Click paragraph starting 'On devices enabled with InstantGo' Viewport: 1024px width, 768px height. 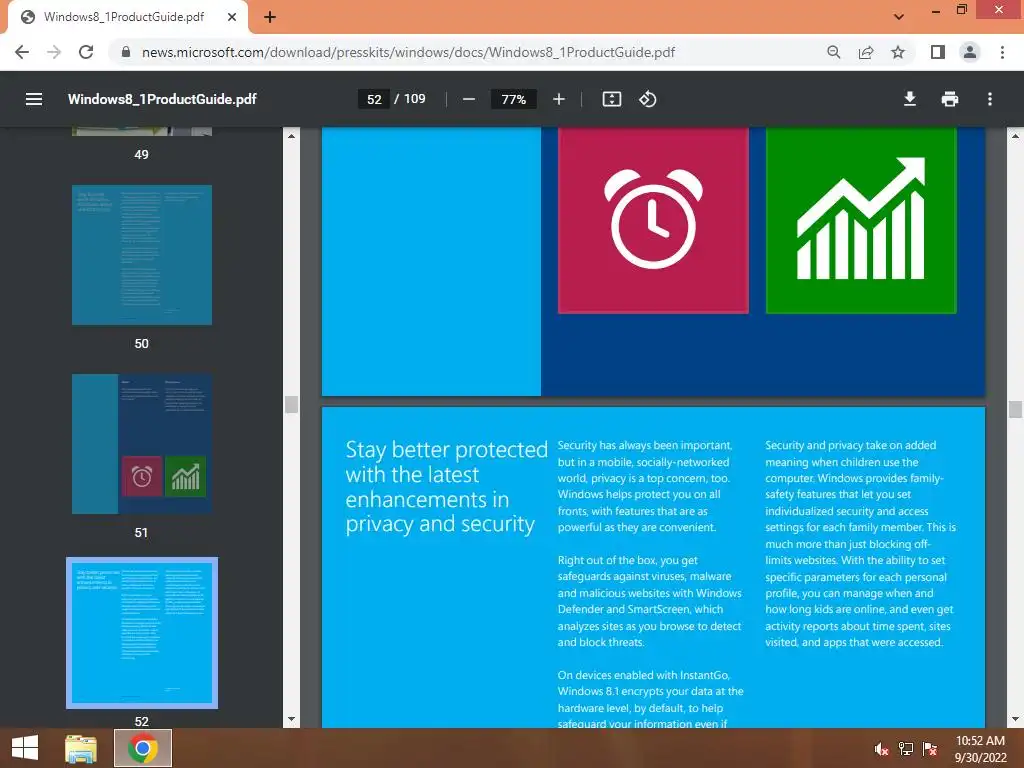(650, 699)
